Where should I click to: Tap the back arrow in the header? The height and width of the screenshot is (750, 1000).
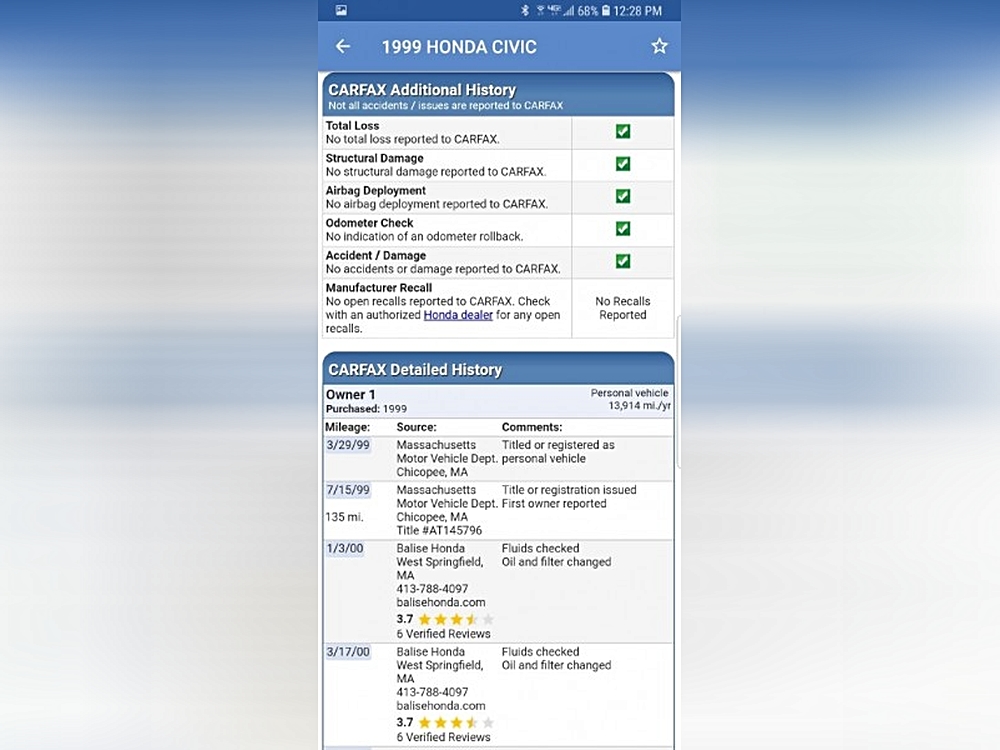[343, 46]
